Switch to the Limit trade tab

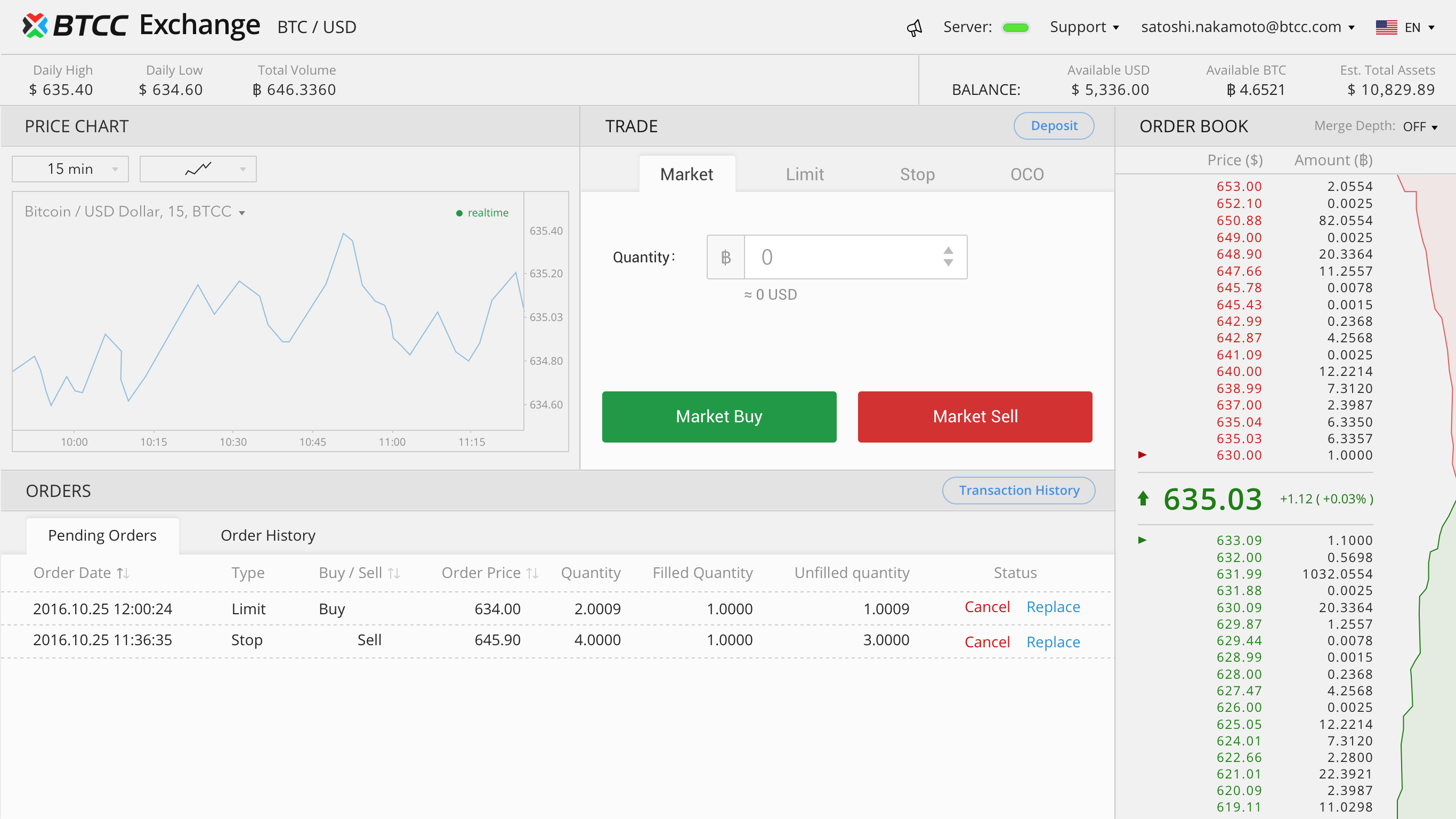(804, 174)
